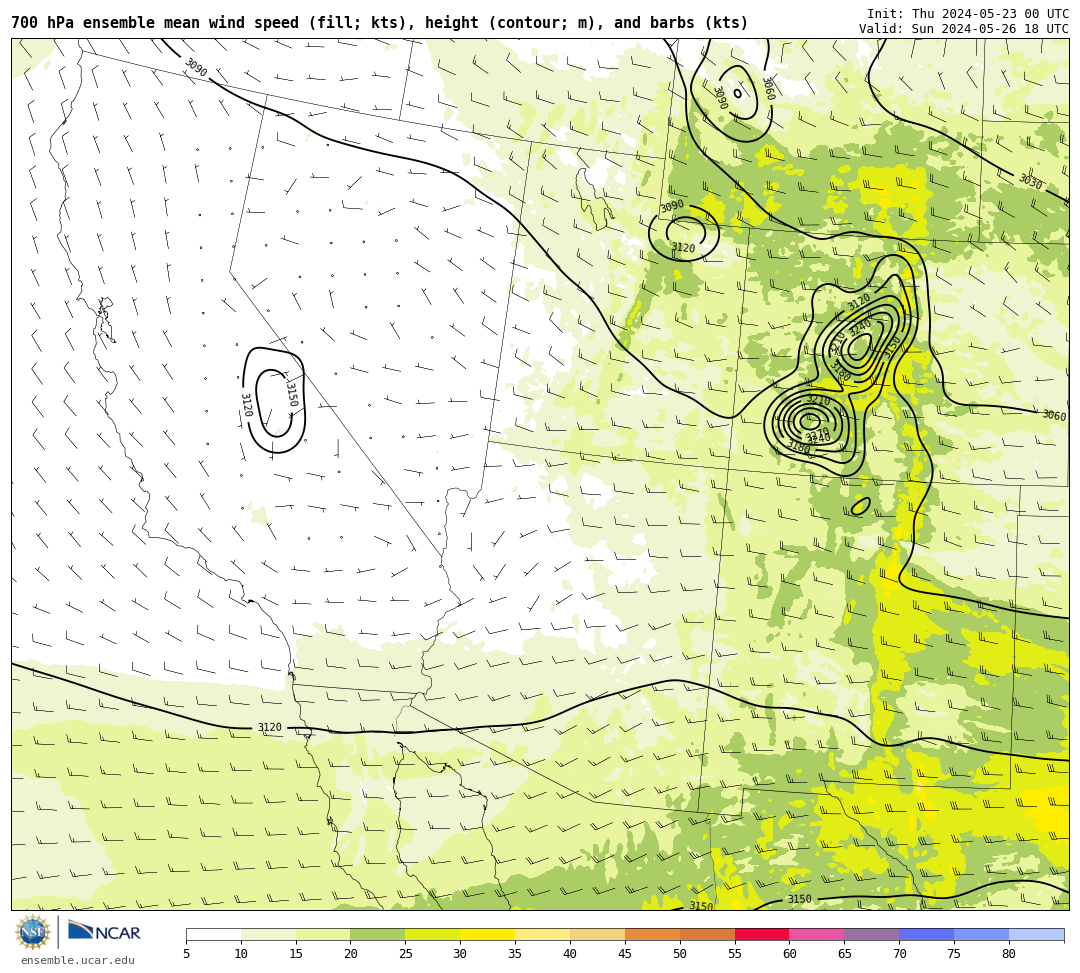
Task: Pick the white 5-10 kts colorbar swatch
Action: coord(214,934)
